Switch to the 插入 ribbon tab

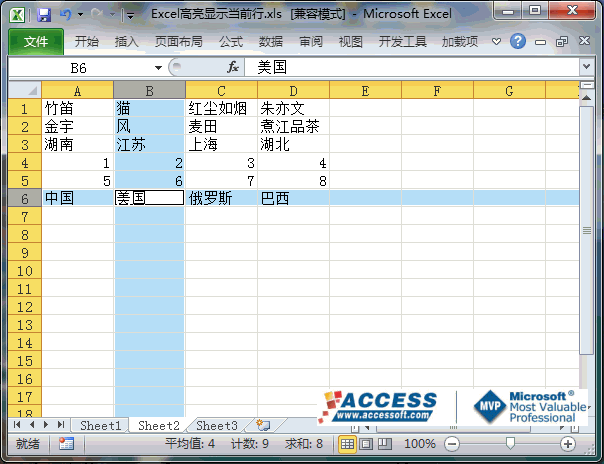click(126, 41)
